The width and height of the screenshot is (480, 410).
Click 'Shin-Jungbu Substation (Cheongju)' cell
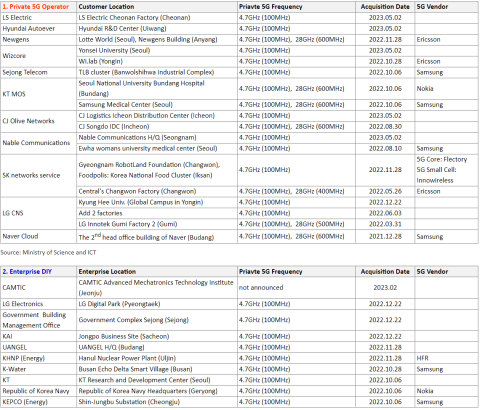point(157,402)
